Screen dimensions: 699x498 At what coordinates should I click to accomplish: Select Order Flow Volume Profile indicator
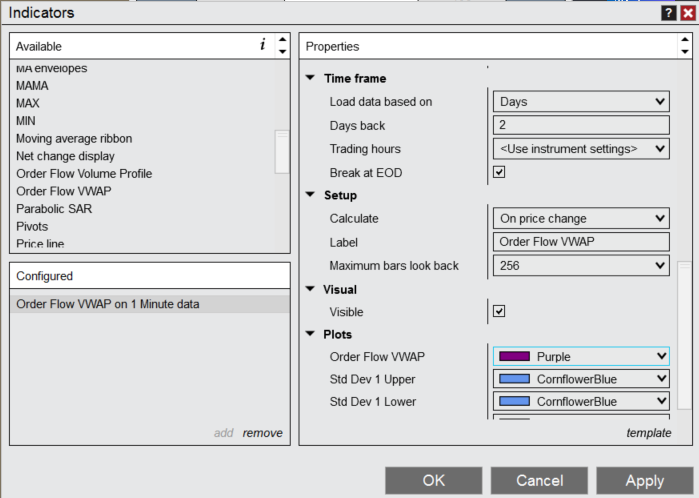tap(84, 173)
